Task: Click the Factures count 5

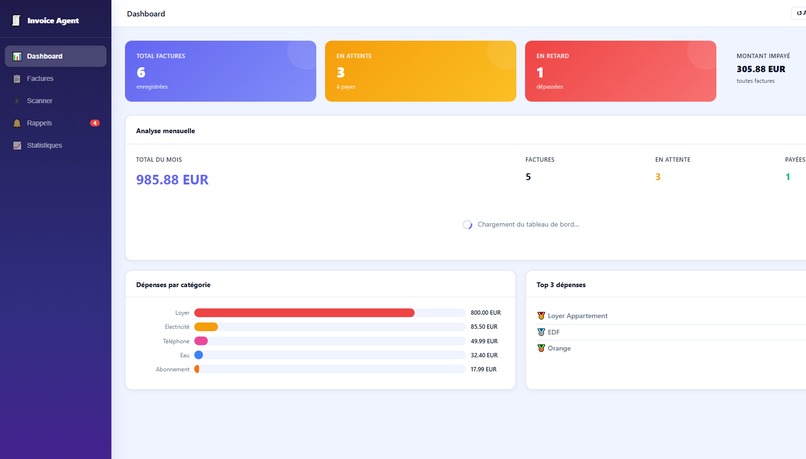Action: [528, 177]
